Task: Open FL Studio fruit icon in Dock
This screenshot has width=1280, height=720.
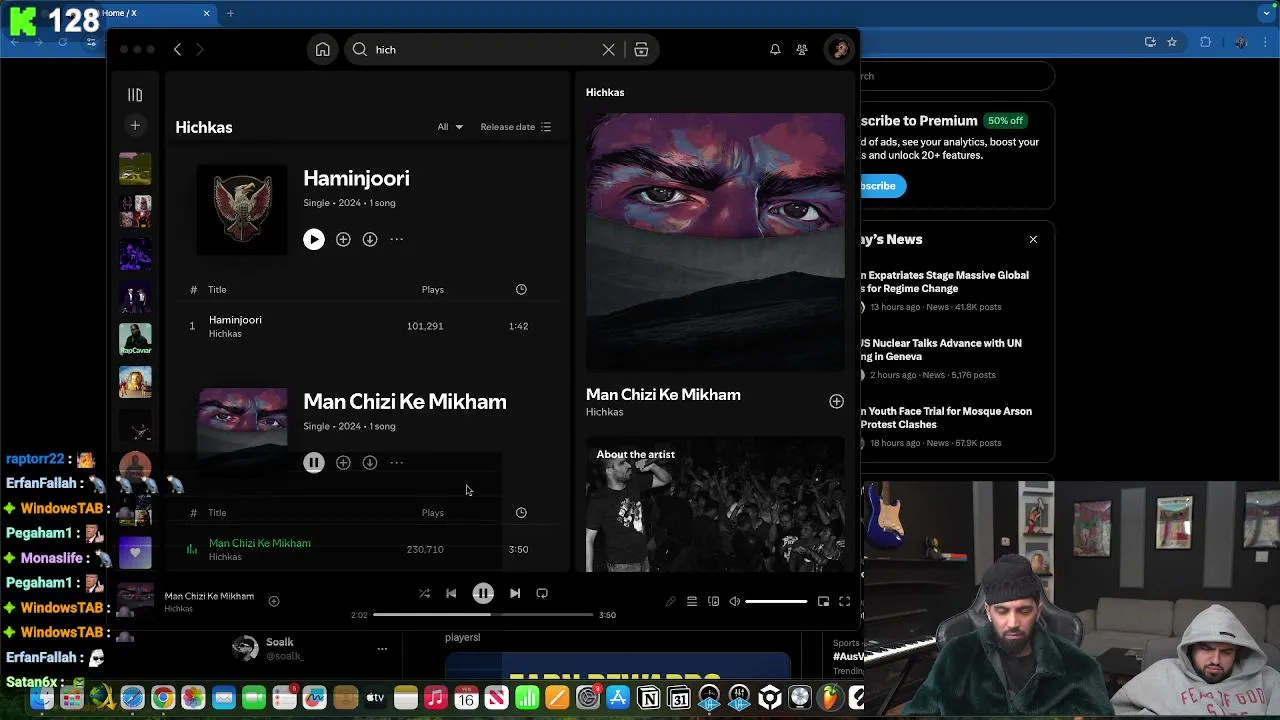Action: coord(831,698)
